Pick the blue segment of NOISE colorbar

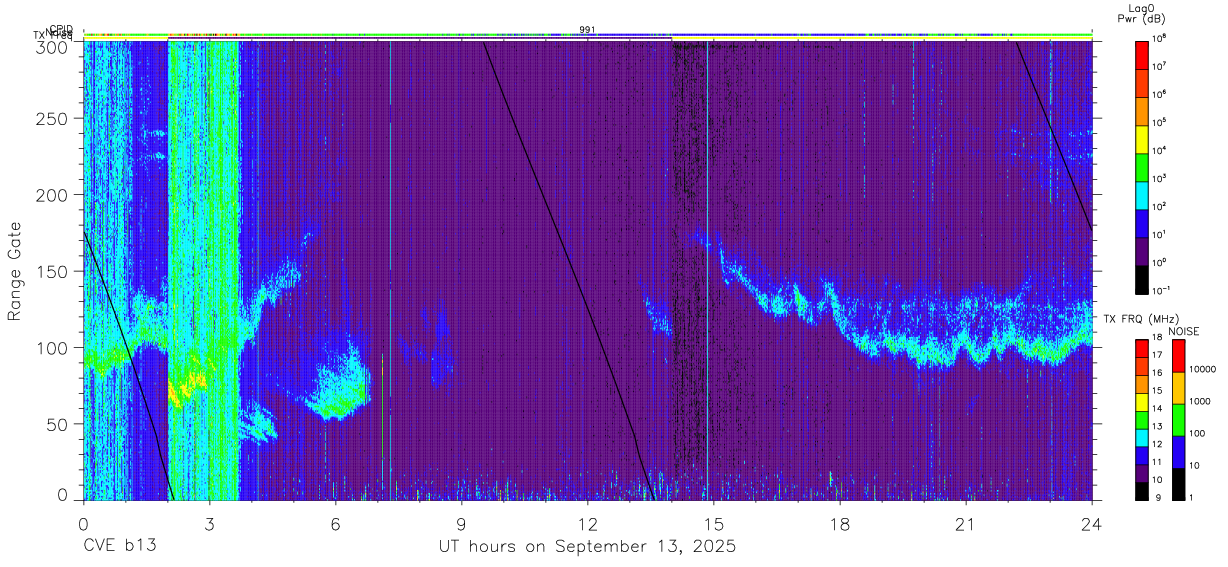tap(1177, 451)
